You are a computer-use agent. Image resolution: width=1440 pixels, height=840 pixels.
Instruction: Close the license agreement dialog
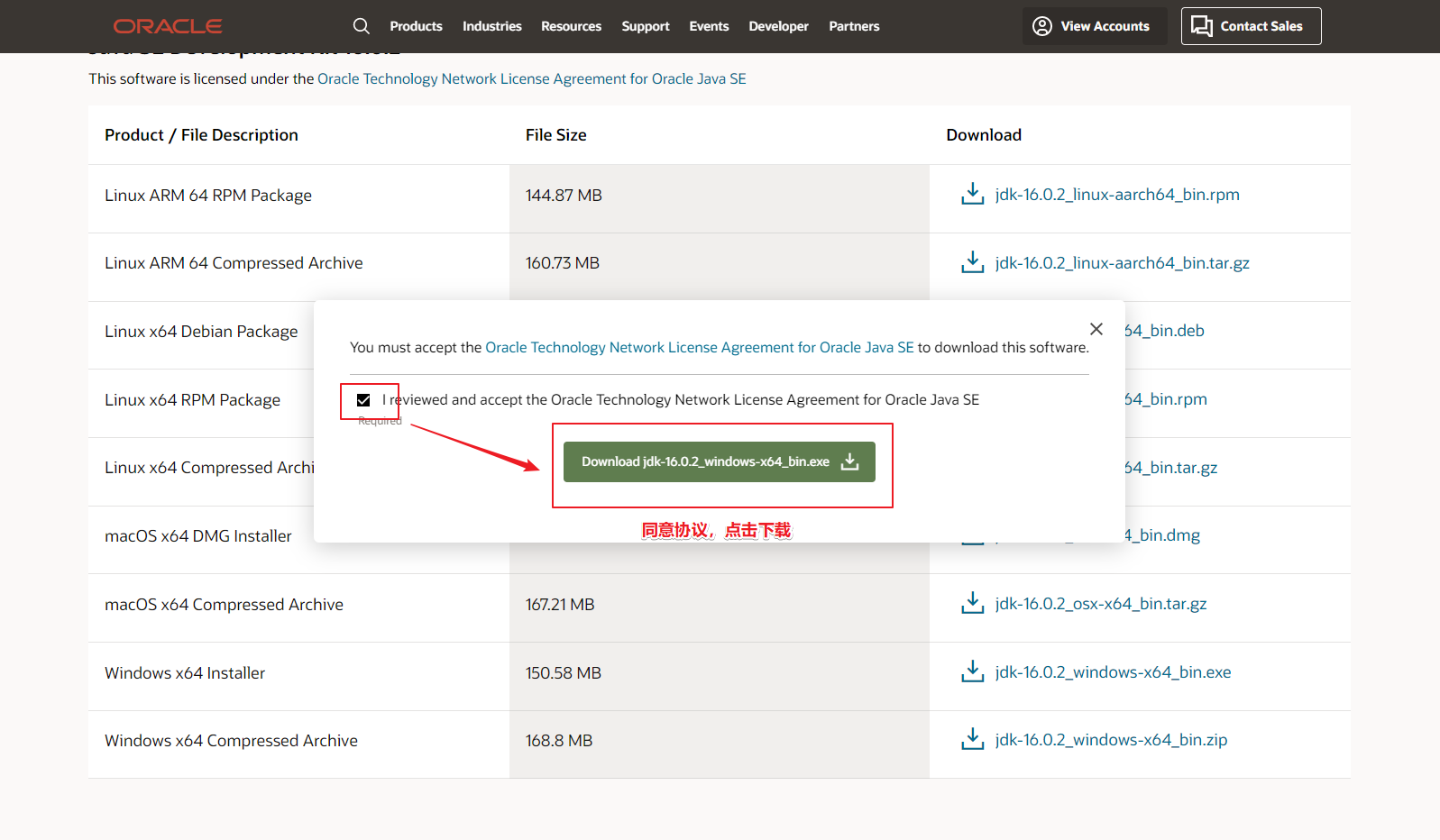[x=1096, y=329]
